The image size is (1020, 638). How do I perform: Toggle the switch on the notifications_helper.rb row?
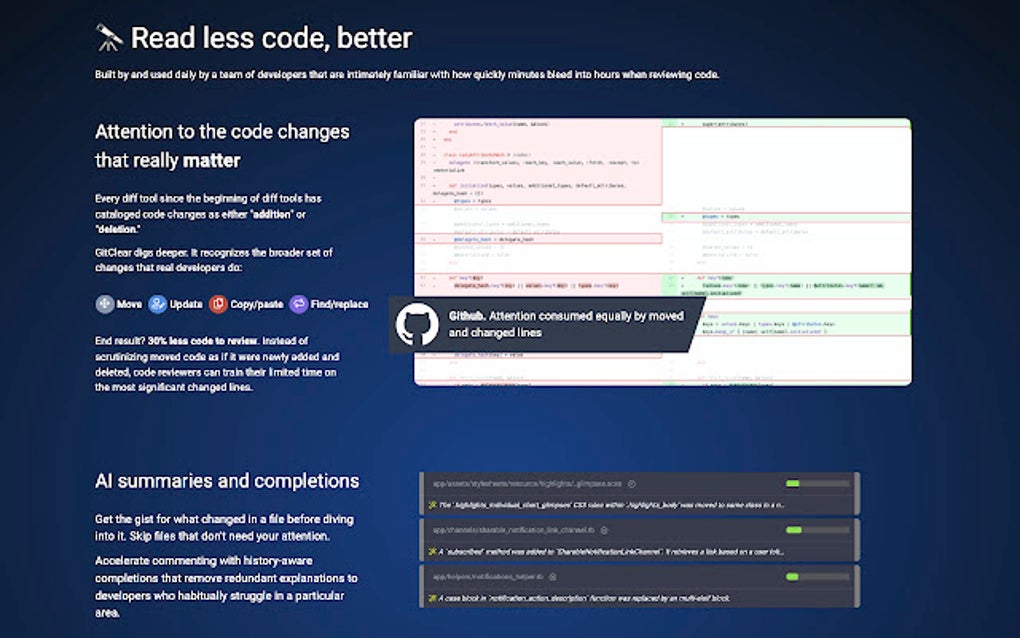pyautogui.click(x=793, y=576)
